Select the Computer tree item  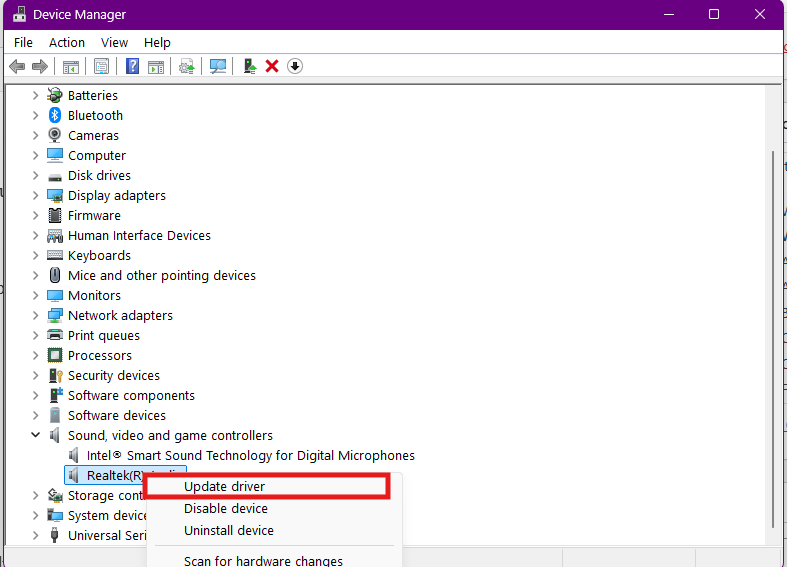click(x=96, y=156)
